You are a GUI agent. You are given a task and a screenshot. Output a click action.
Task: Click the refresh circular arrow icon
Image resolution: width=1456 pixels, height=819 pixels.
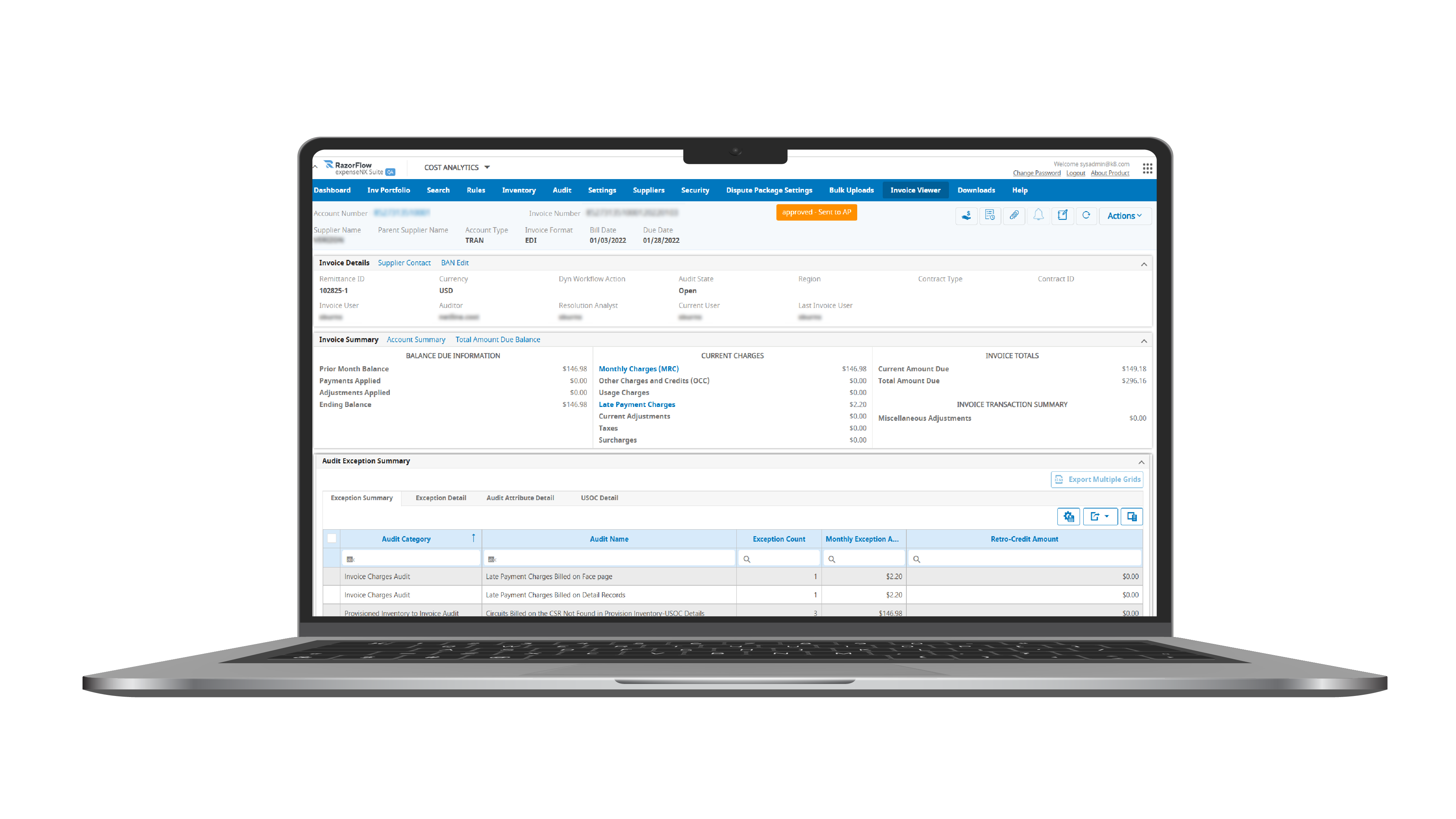[1086, 215]
